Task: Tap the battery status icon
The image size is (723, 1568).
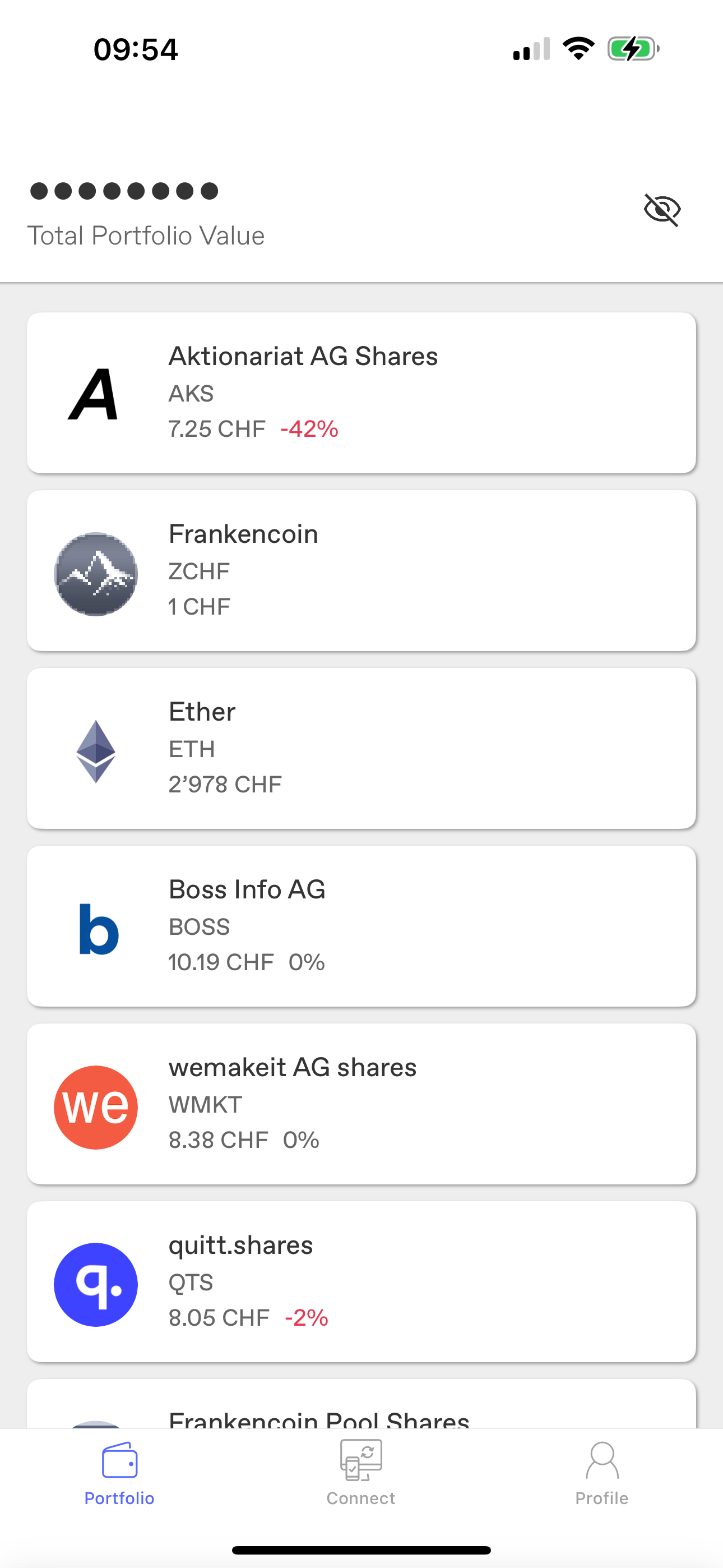Action: point(633,49)
